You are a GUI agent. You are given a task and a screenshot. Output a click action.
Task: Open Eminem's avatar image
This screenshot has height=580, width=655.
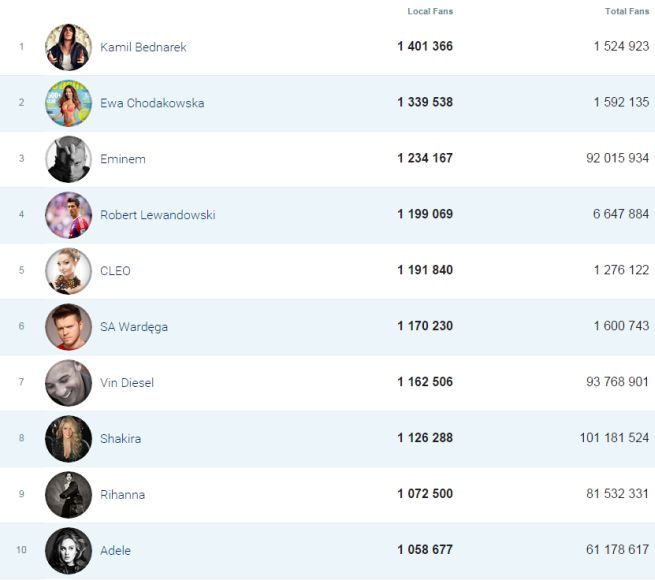68,159
